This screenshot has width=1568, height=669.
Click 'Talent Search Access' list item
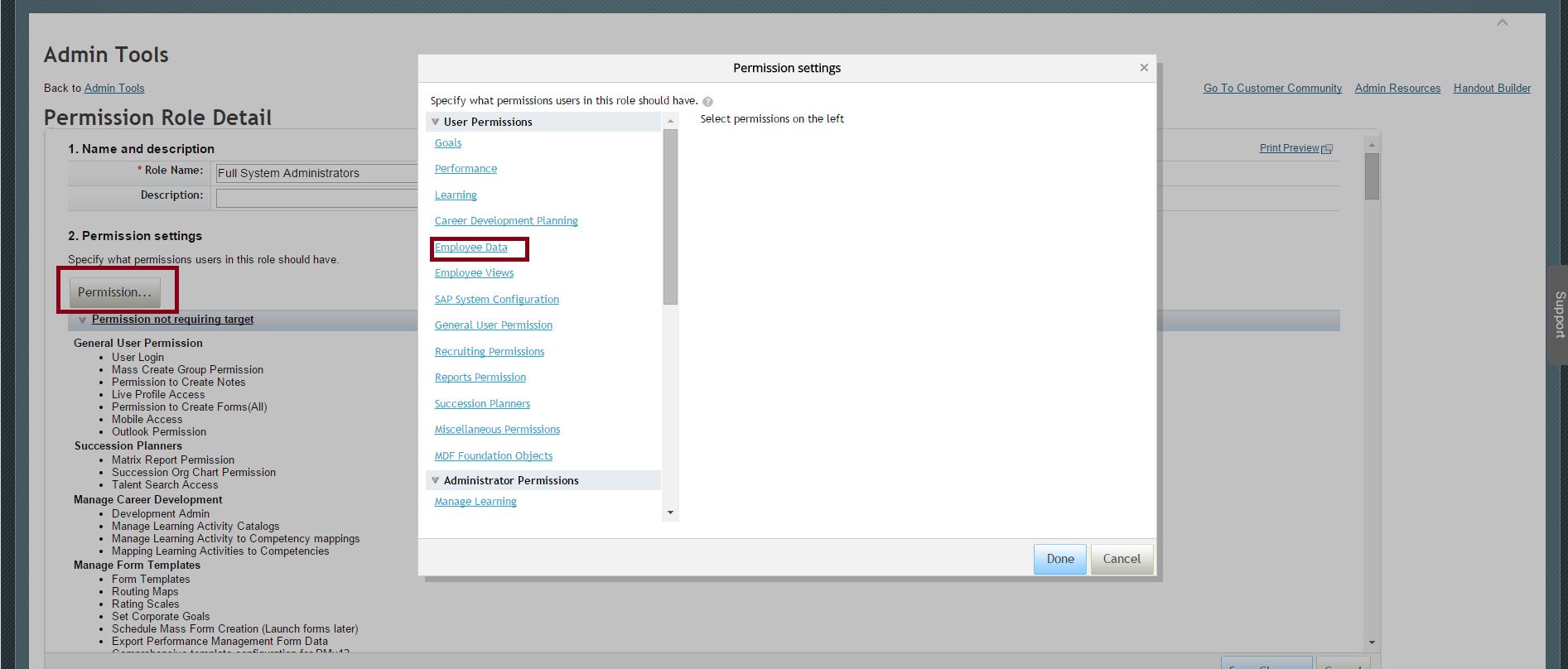[165, 485]
